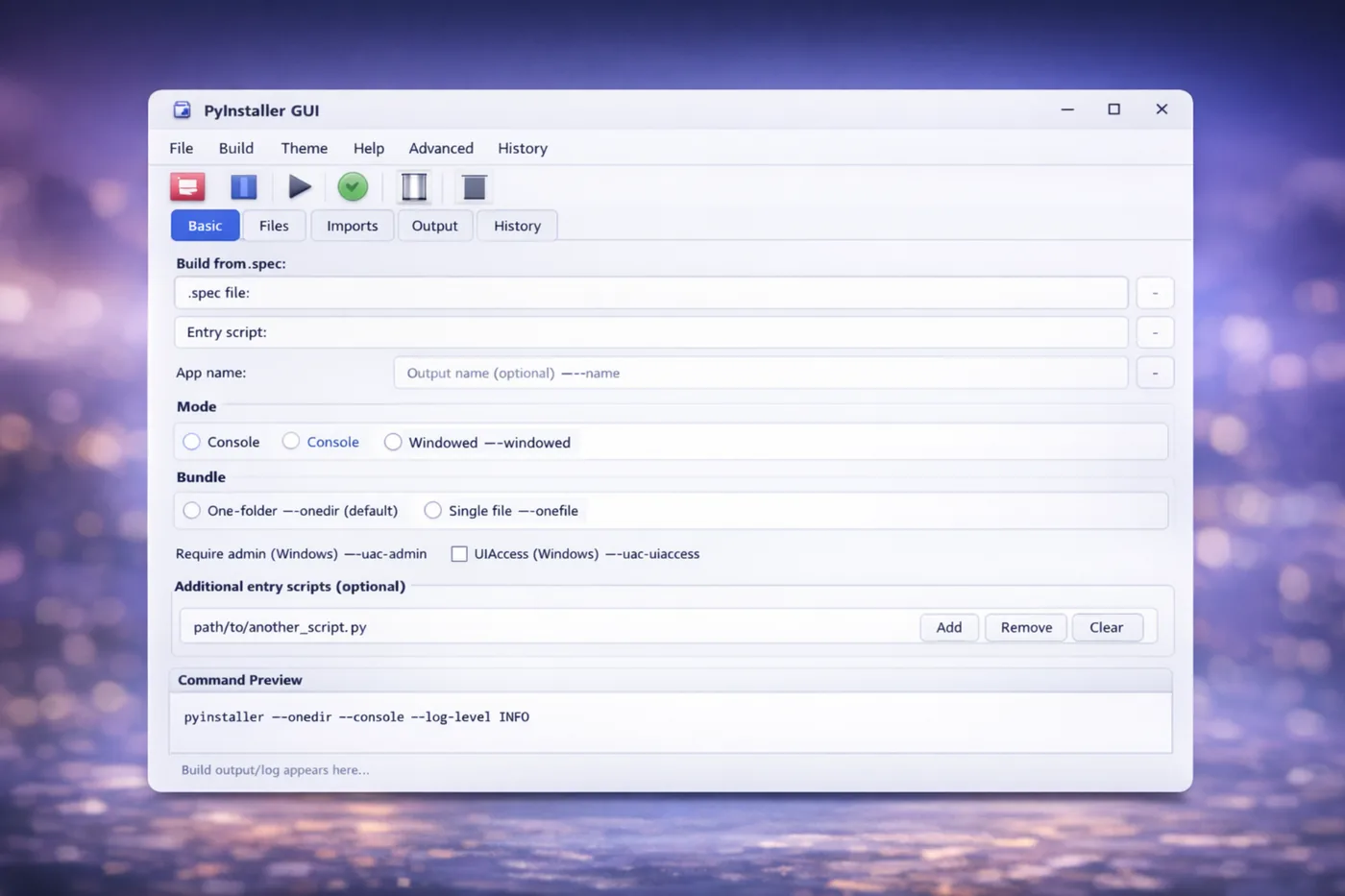Select the Single file --onefile bundle option
Image resolution: width=1345 pixels, height=896 pixels.
432,510
